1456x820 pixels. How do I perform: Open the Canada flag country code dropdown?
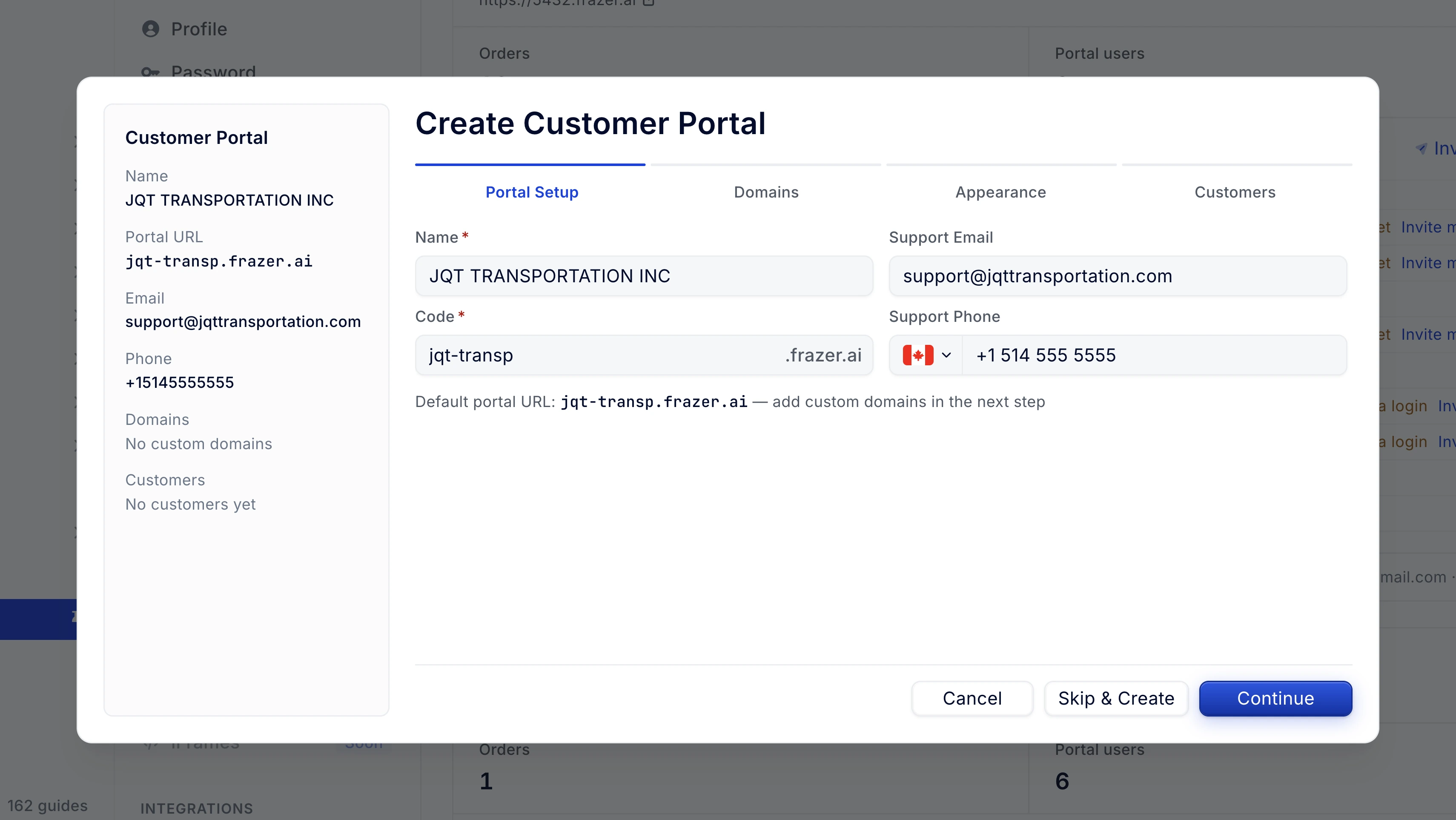click(x=926, y=355)
